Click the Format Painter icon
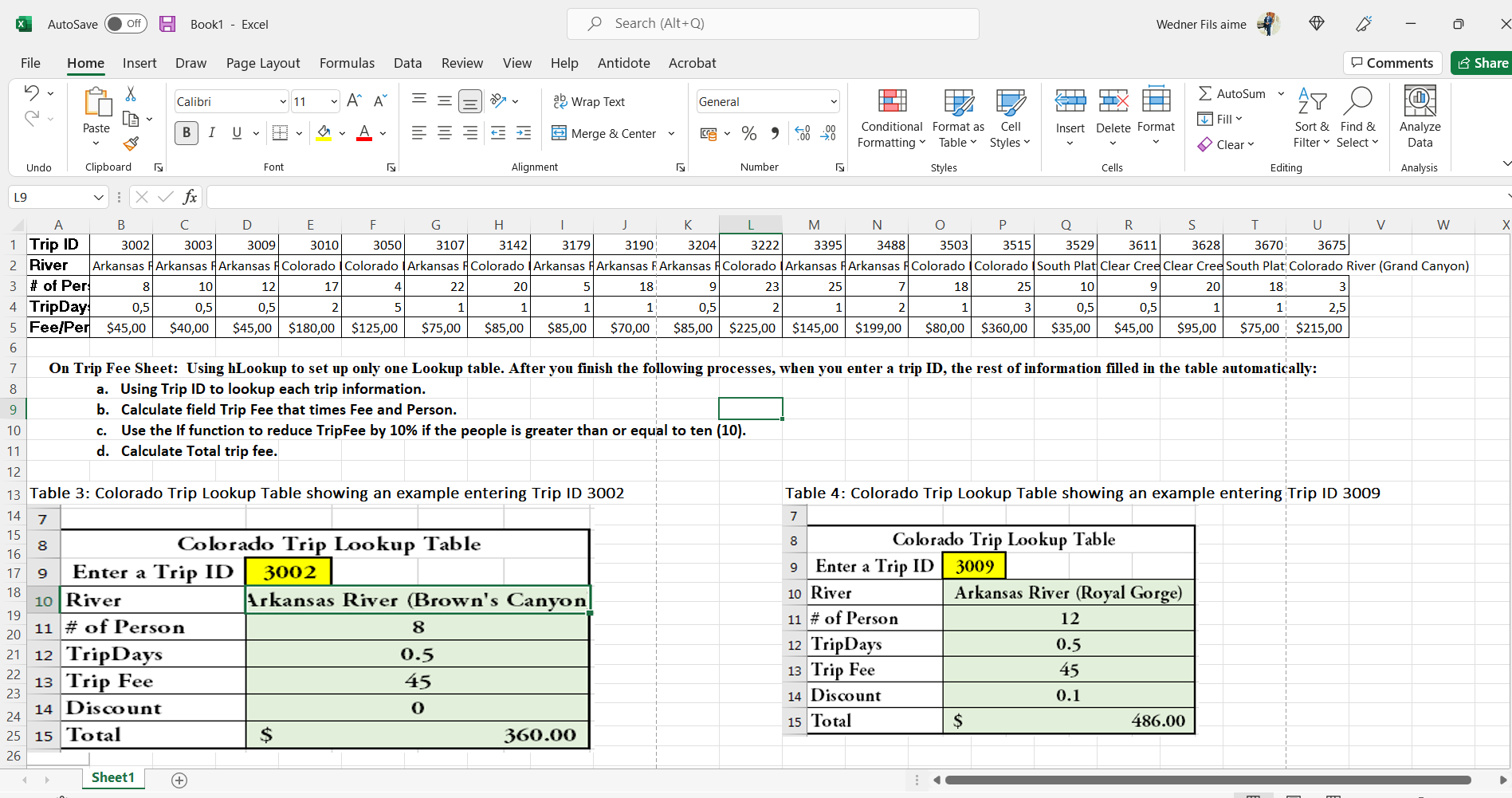The width and height of the screenshot is (1512, 798). pyautogui.click(x=132, y=144)
